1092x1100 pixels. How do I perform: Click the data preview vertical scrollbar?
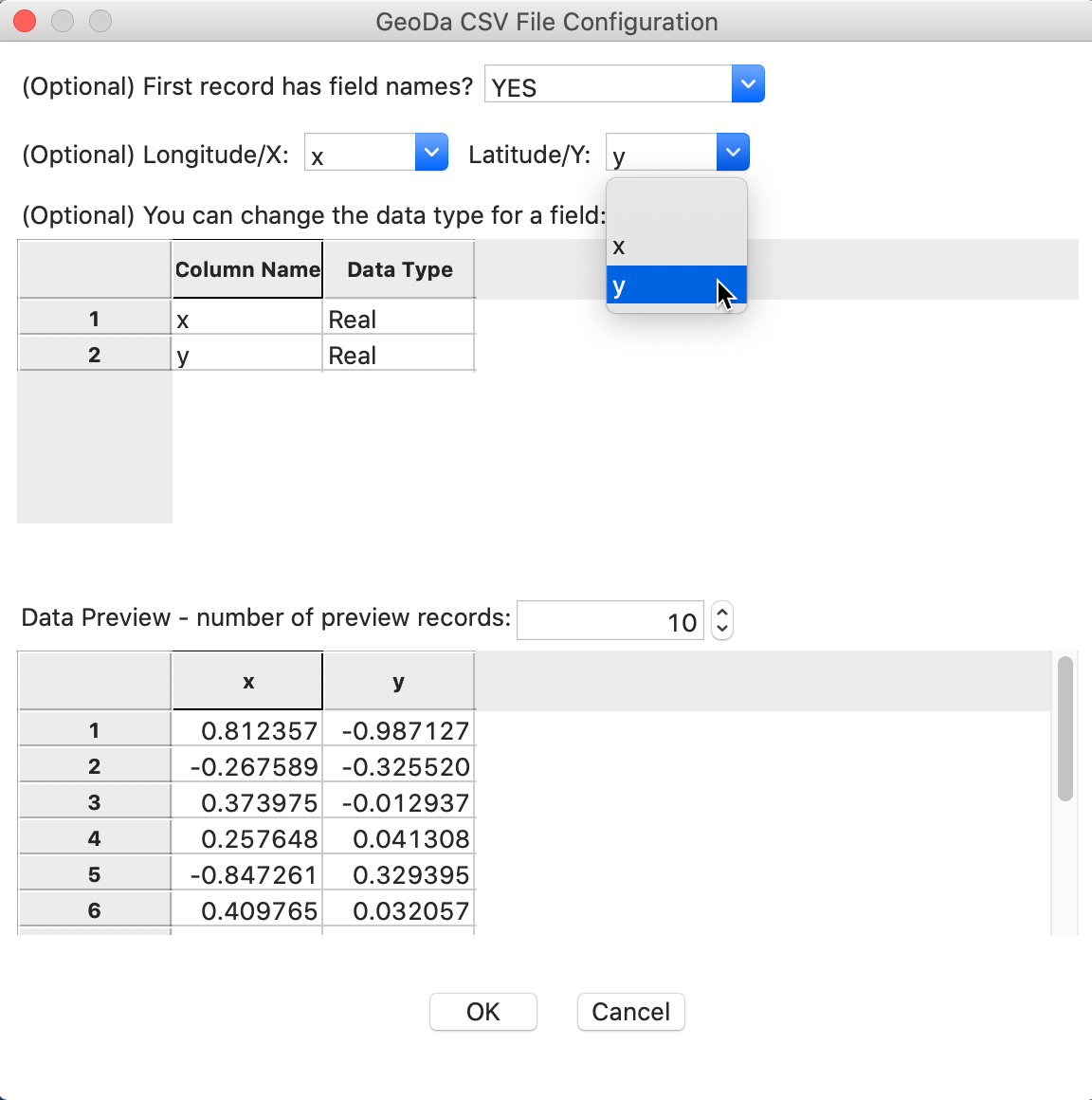click(1065, 728)
